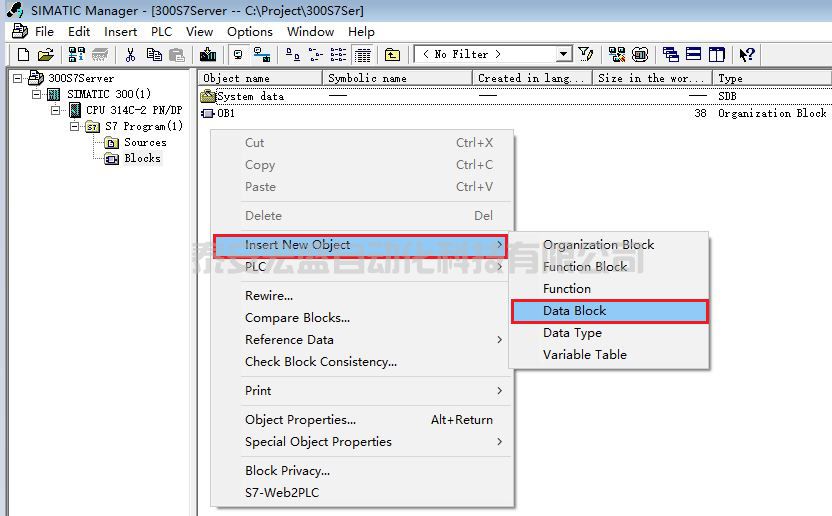This screenshot has height=516, width=832.
Task: Click the context Help arrow-question icon
Action: click(746, 55)
